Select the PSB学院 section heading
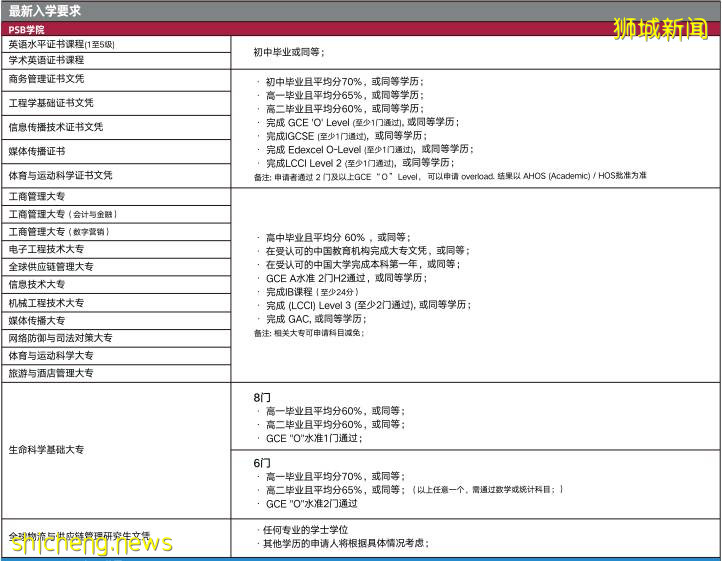 27,30
